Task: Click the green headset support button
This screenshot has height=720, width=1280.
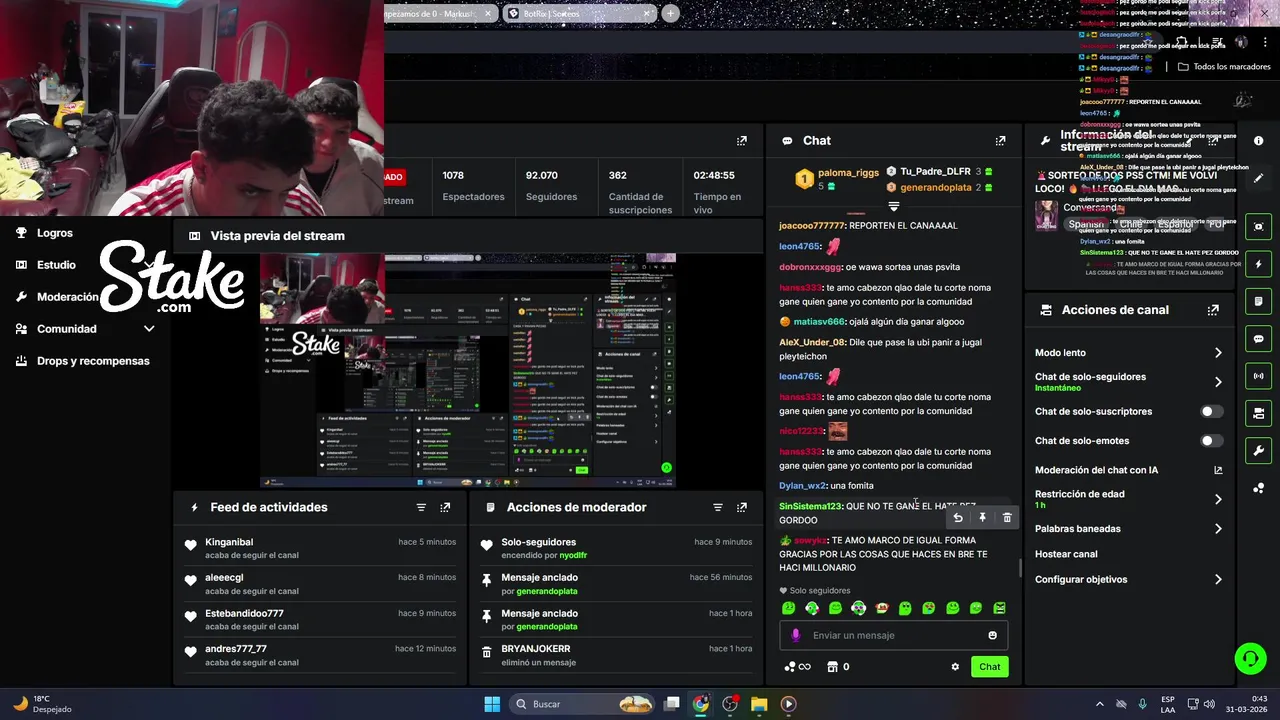Action: [1250, 658]
